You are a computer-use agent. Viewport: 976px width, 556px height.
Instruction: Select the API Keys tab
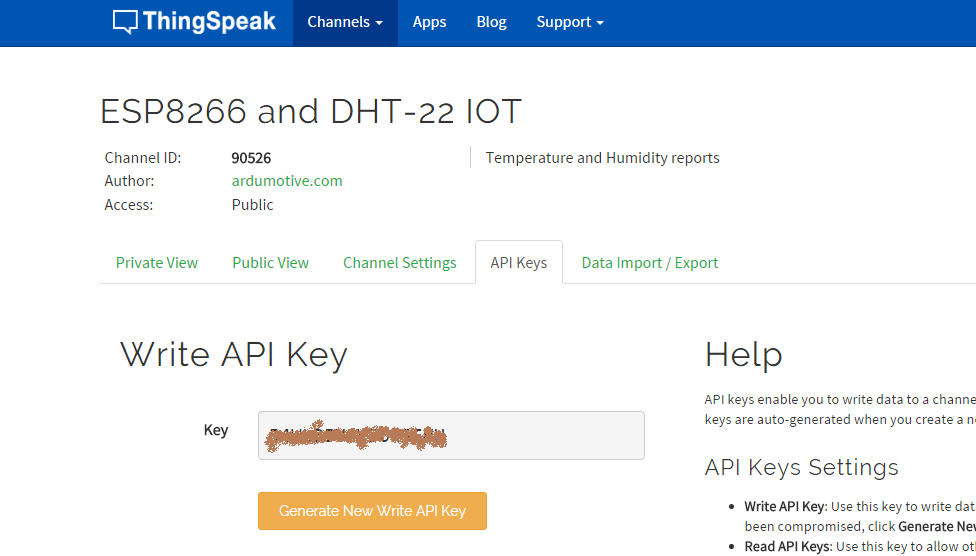pyautogui.click(x=518, y=263)
